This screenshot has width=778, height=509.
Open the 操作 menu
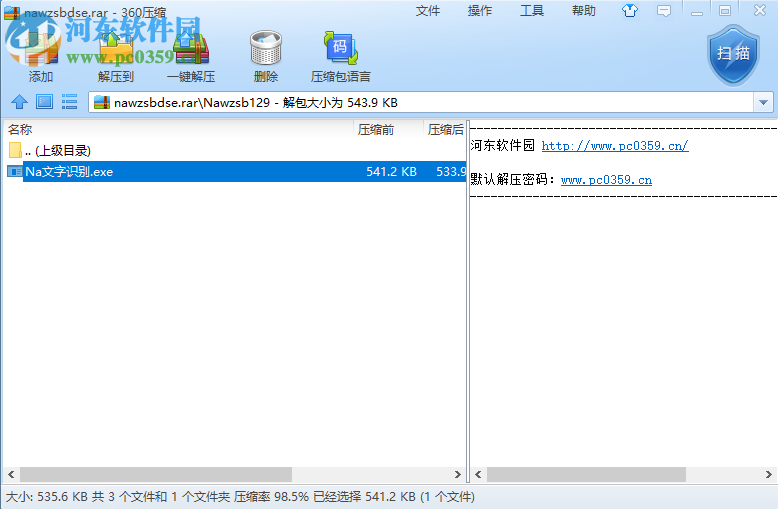(x=479, y=11)
